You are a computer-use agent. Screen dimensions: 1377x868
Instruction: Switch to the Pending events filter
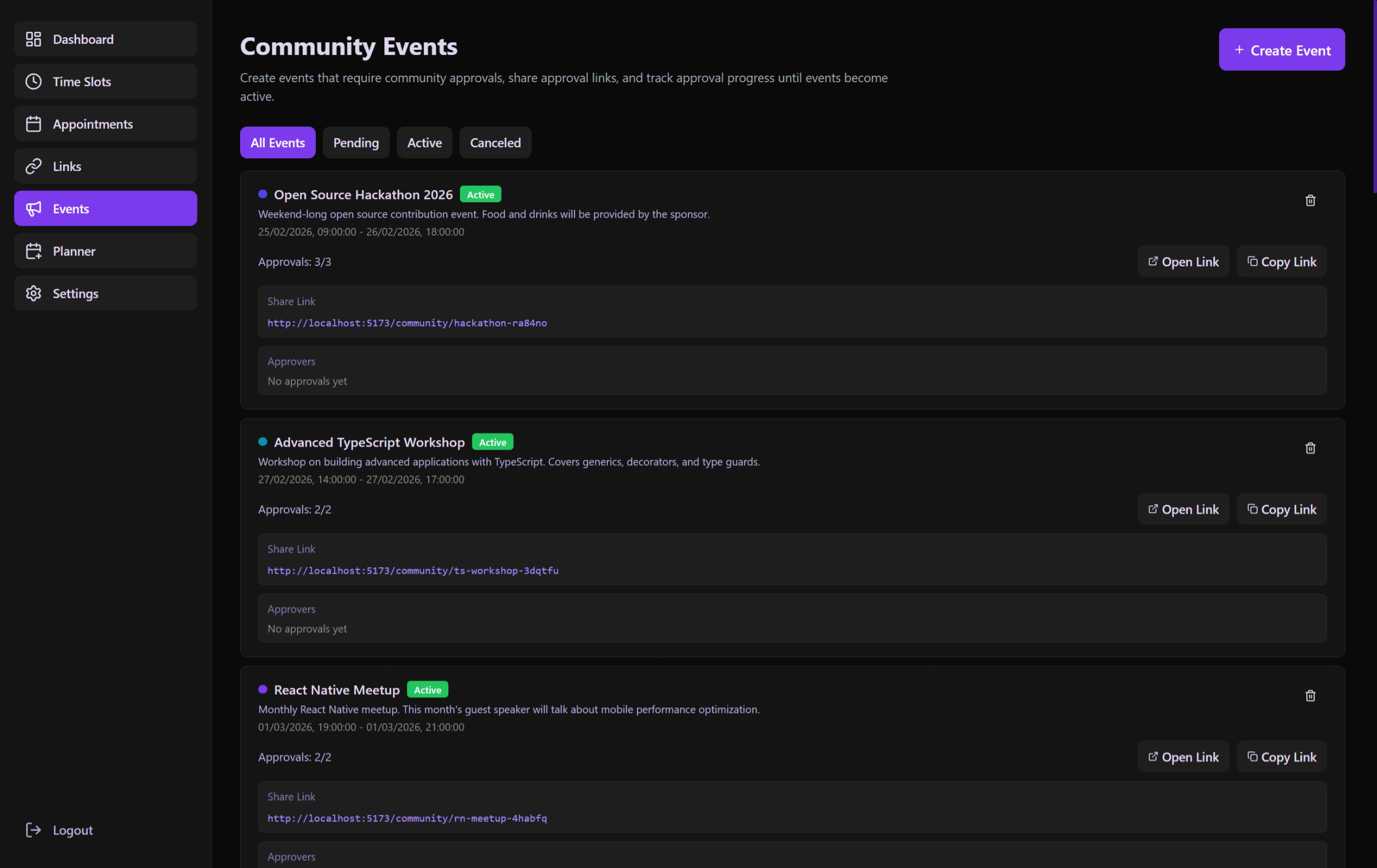coord(356,142)
